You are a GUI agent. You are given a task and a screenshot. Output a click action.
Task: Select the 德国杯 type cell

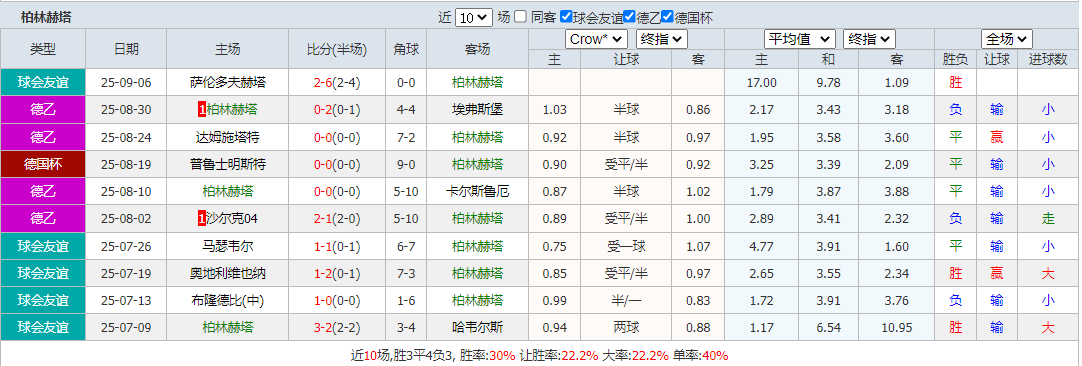coord(43,164)
